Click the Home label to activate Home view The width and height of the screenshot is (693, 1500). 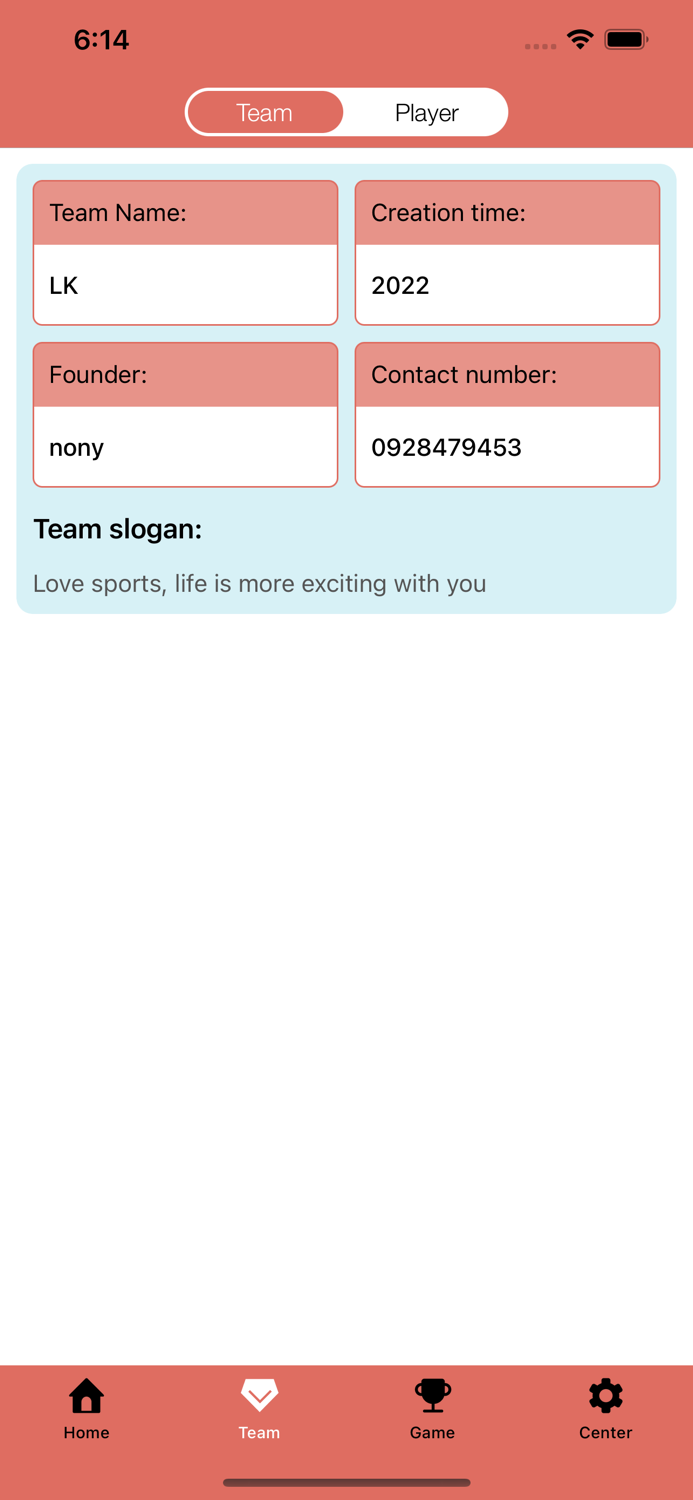pos(86,1432)
